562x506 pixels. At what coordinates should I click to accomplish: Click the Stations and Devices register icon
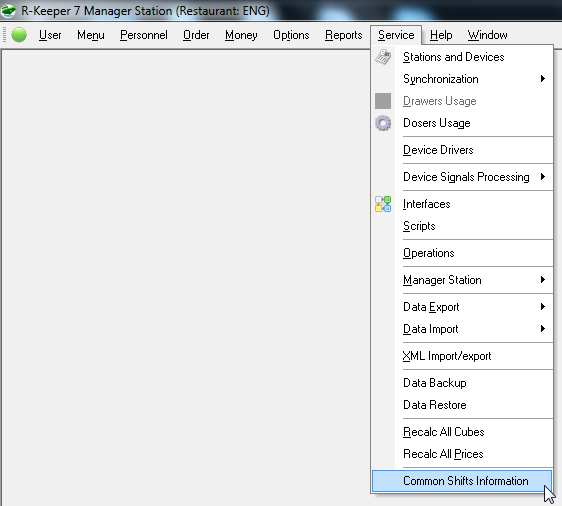pyautogui.click(x=383, y=57)
